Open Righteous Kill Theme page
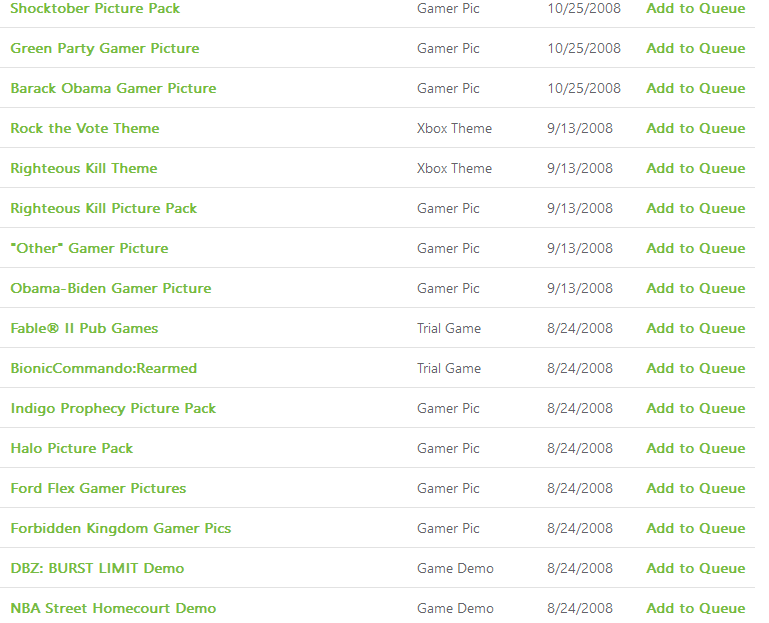Image resolution: width=769 pixels, height=623 pixels. (84, 168)
